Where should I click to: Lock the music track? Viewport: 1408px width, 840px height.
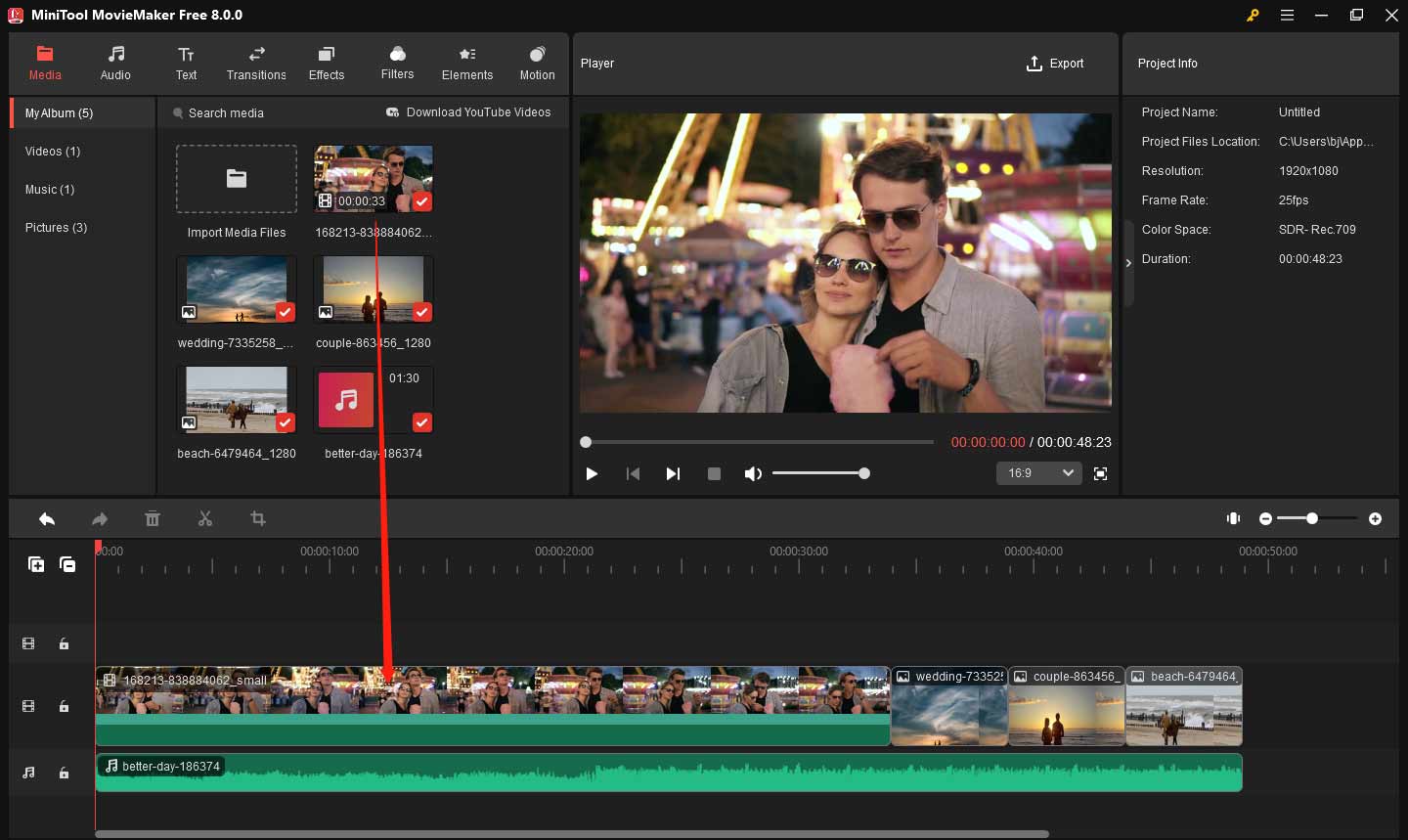[64, 773]
